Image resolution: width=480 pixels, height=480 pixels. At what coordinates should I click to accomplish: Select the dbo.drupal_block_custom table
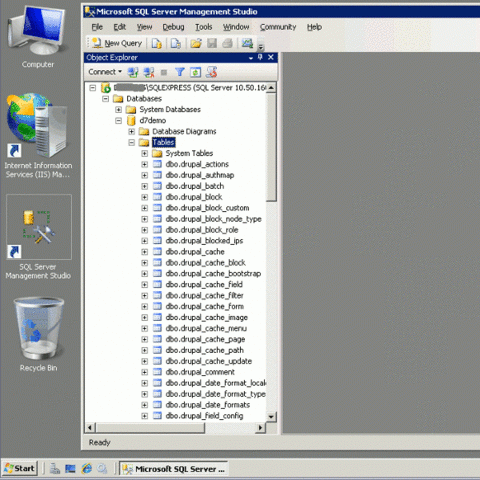pos(207,208)
